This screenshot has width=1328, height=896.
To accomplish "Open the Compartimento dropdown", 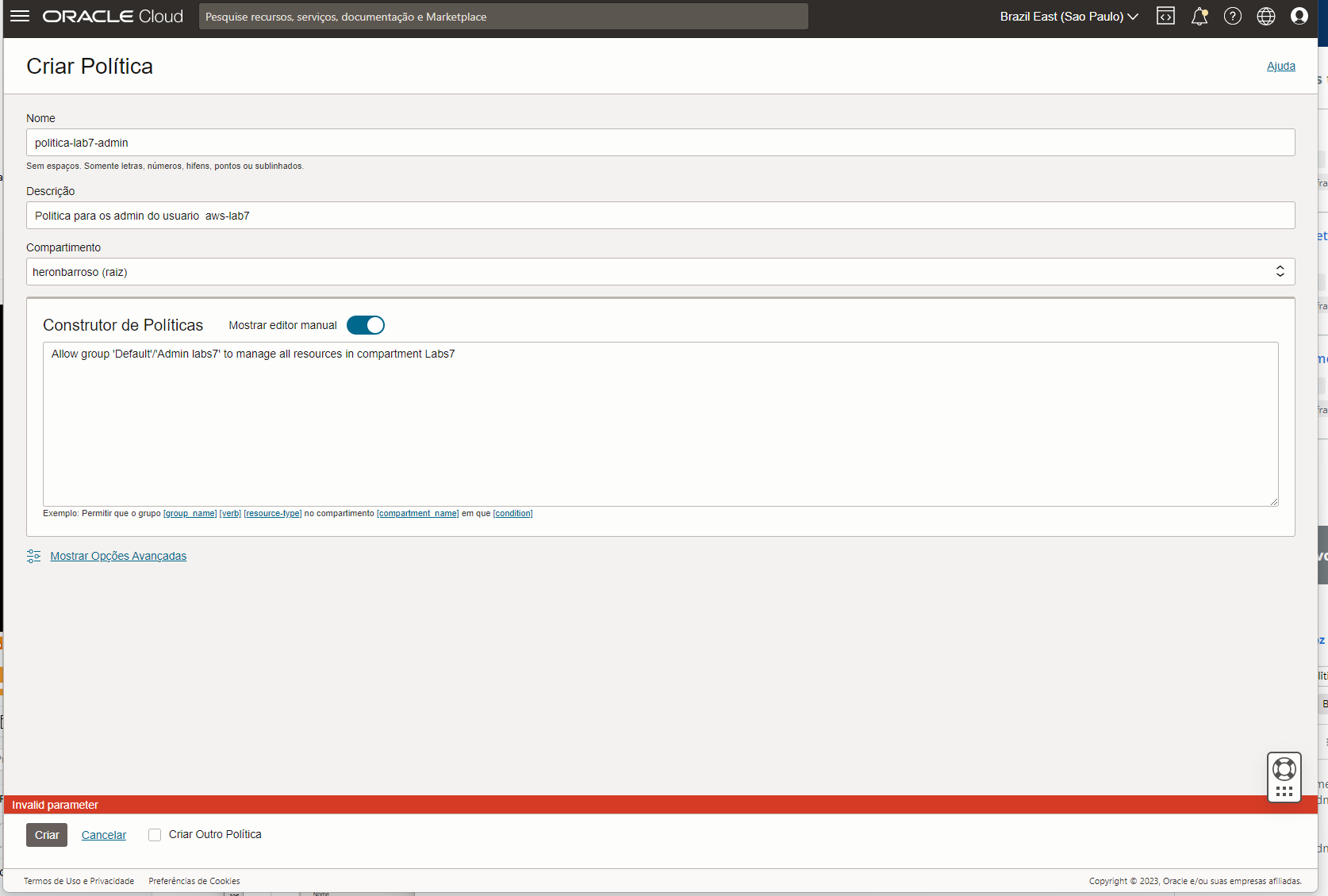I will [x=661, y=271].
